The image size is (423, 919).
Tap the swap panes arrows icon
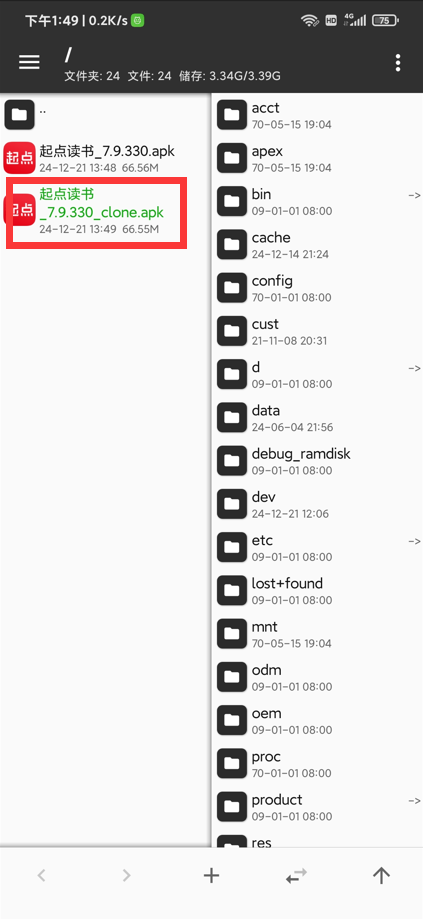point(296,876)
